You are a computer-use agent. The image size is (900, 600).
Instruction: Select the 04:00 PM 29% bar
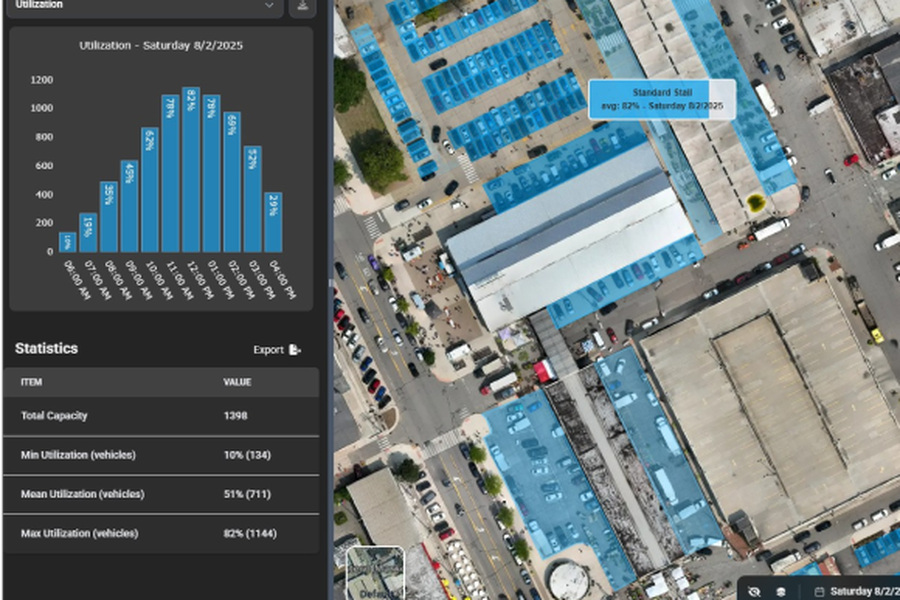tap(273, 222)
